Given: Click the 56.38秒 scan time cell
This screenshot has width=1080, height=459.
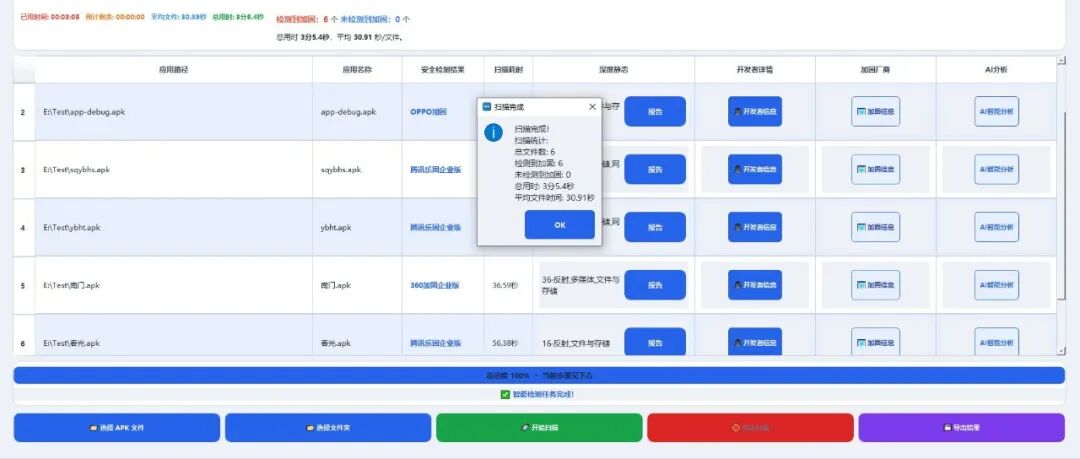Looking at the screenshot, I should (x=508, y=336).
